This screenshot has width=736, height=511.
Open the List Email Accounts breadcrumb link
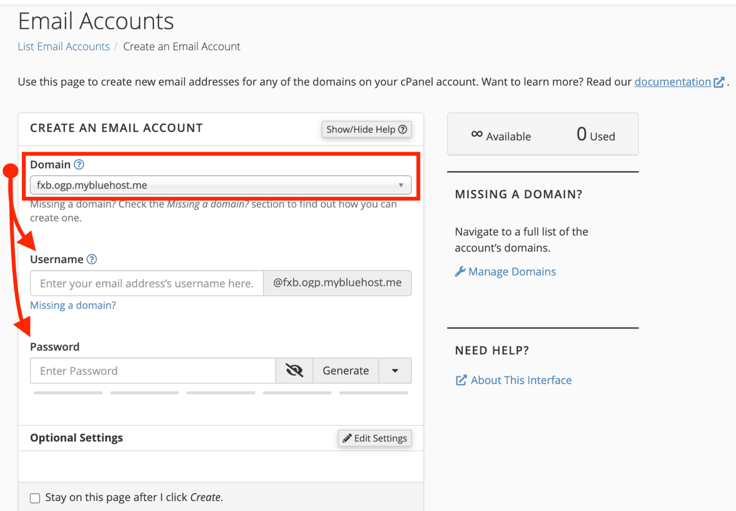tap(64, 46)
